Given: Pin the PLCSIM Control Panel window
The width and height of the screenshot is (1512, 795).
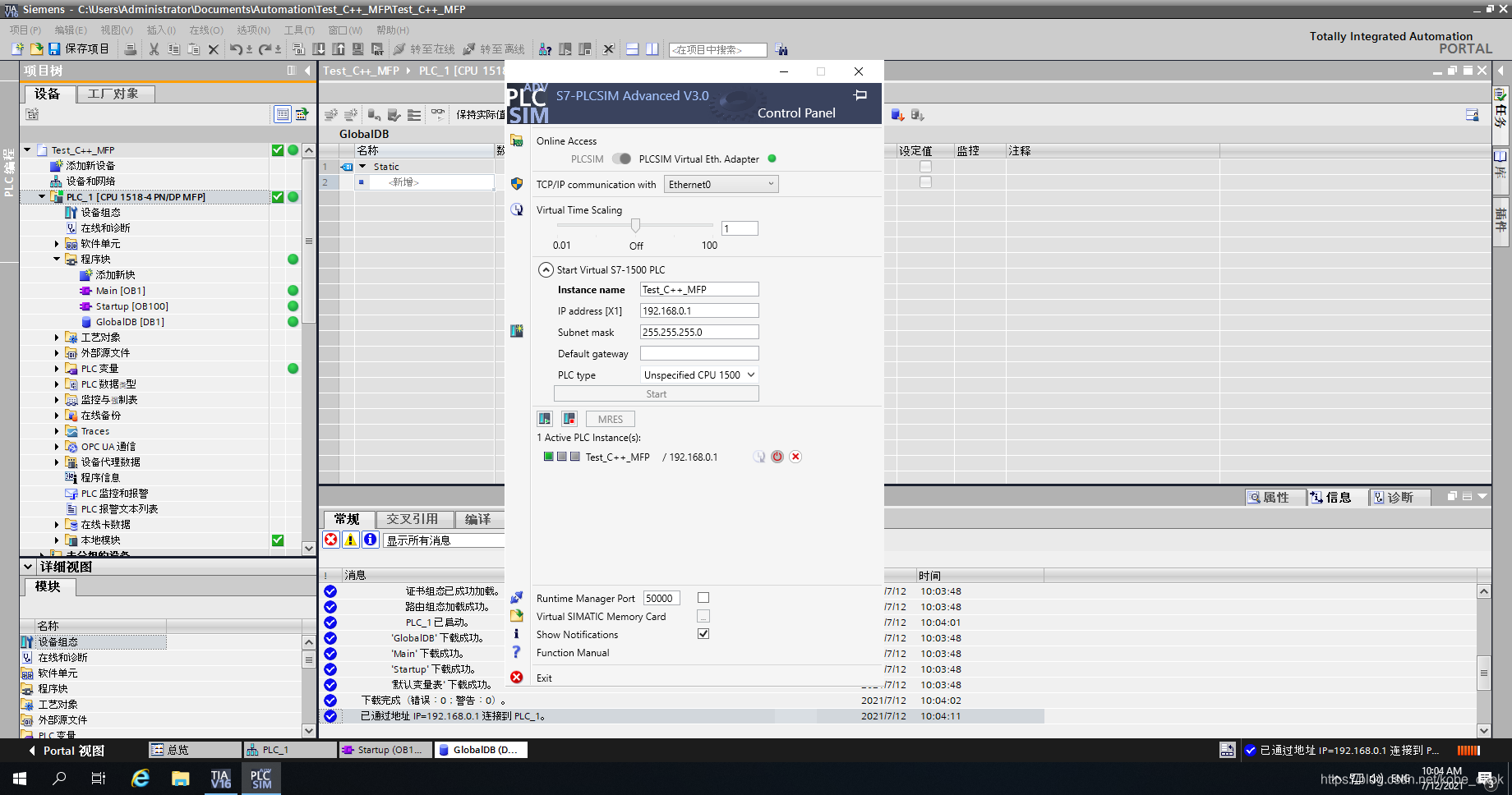Looking at the screenshot, I should 860,95.
